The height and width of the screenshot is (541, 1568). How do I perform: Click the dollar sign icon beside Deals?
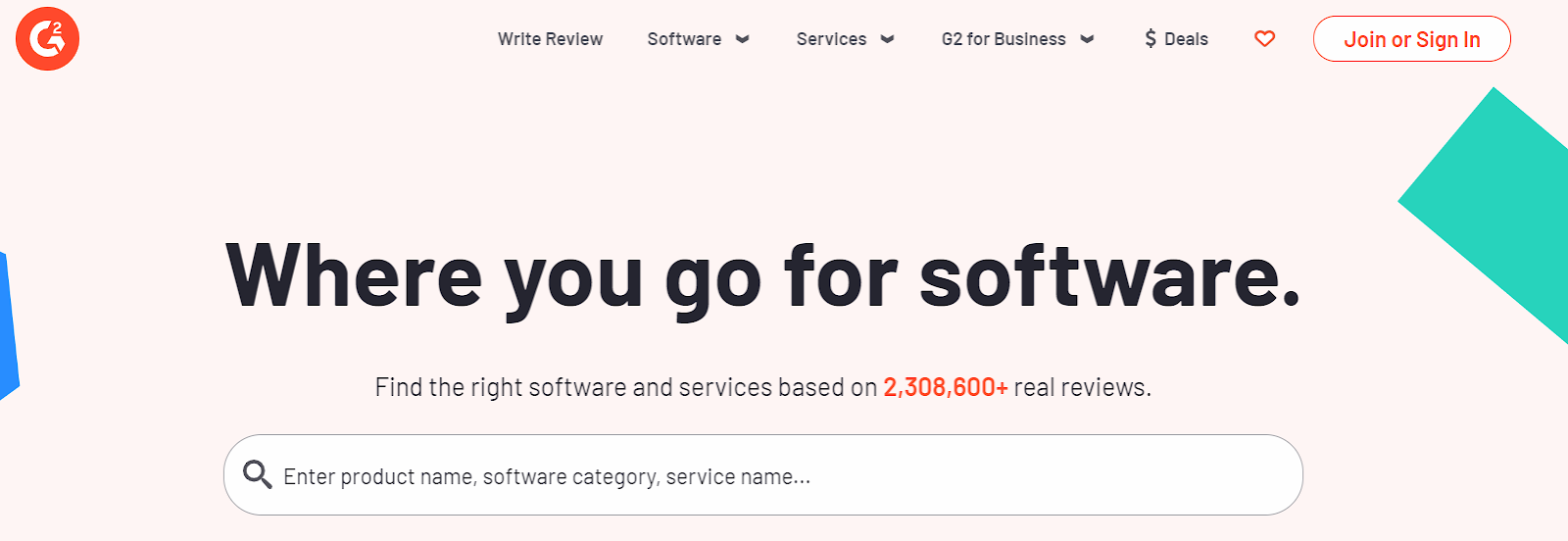(x=1151, y=39)
